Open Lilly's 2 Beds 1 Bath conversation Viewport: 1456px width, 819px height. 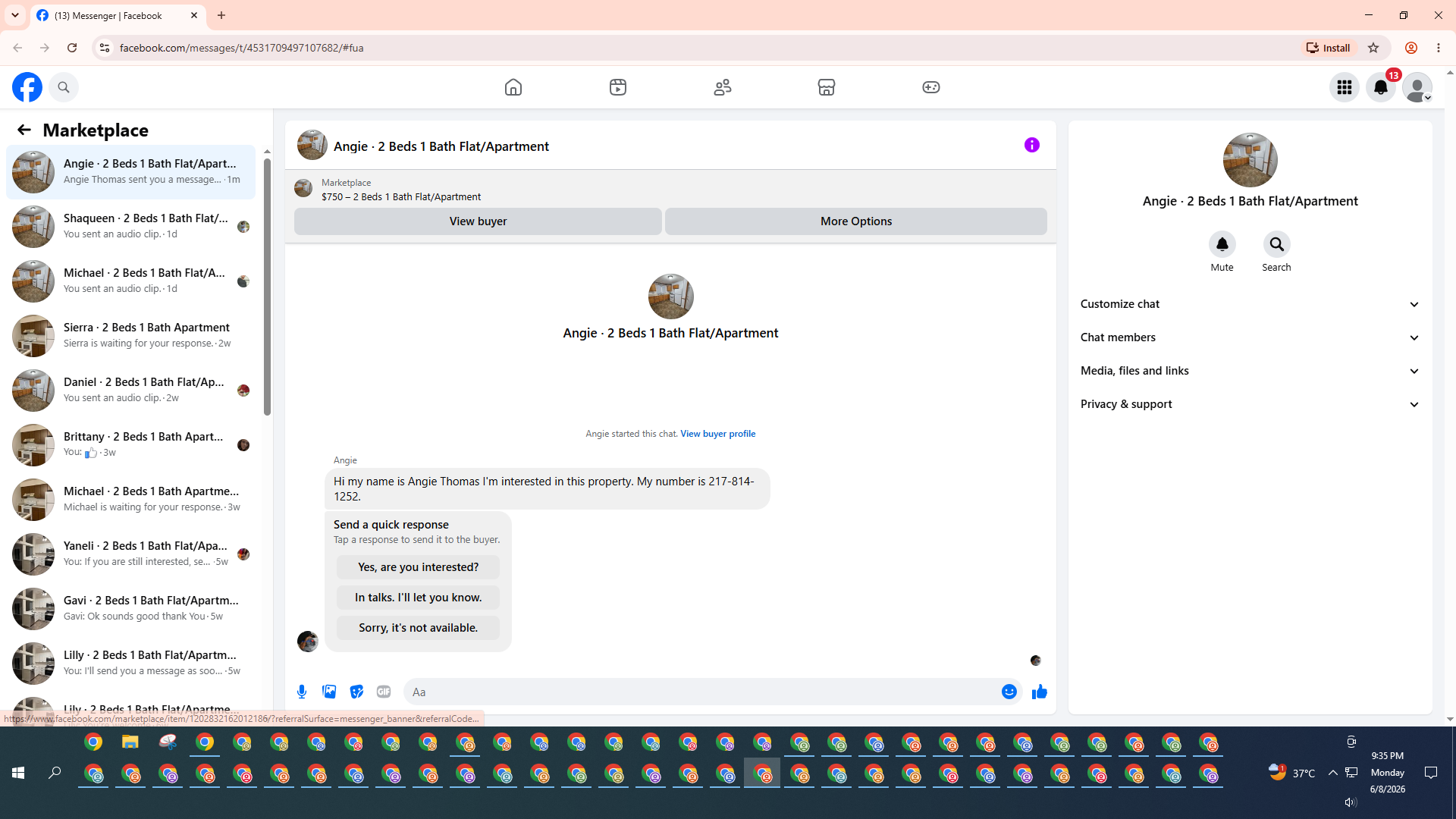pyautogui.click(x=130, y=664)
